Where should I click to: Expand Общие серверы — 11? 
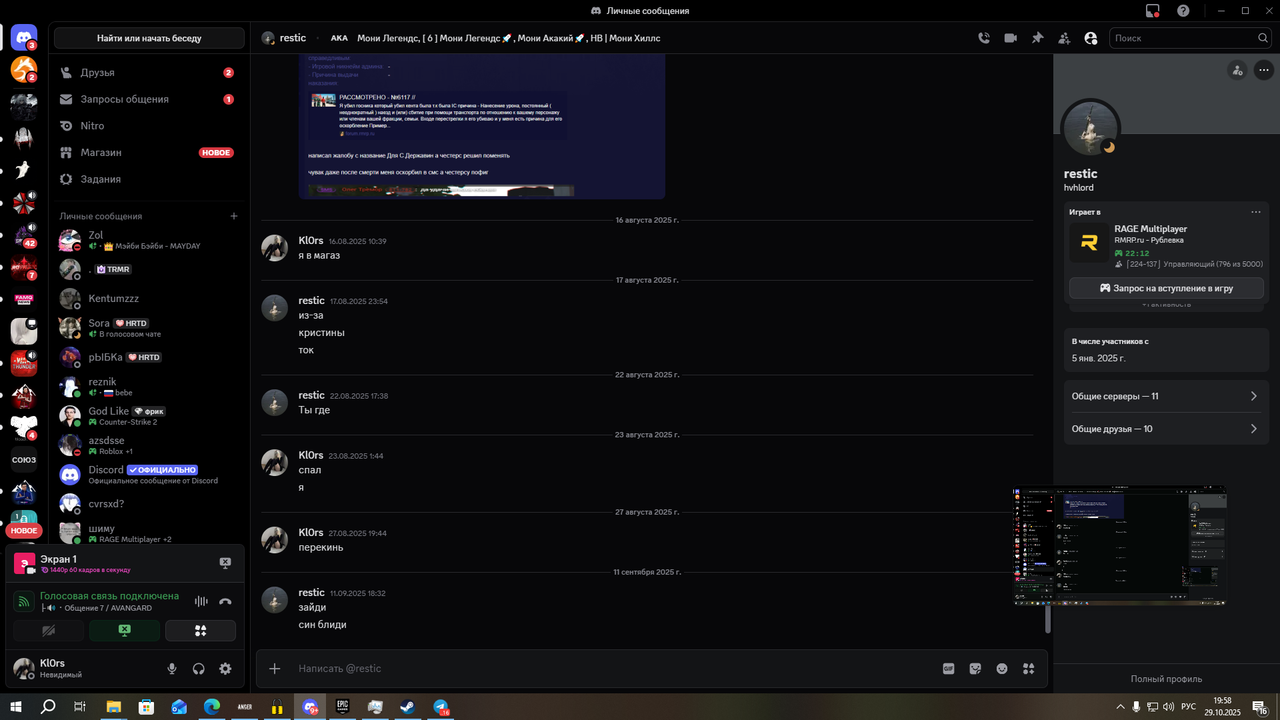(1166, 396)
